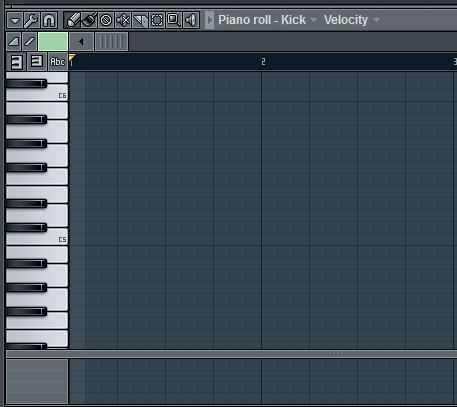This screenshot has height=407, width=457.
Task: Jump to bar 2 in the timeline
Action: (x=263, y=62)
